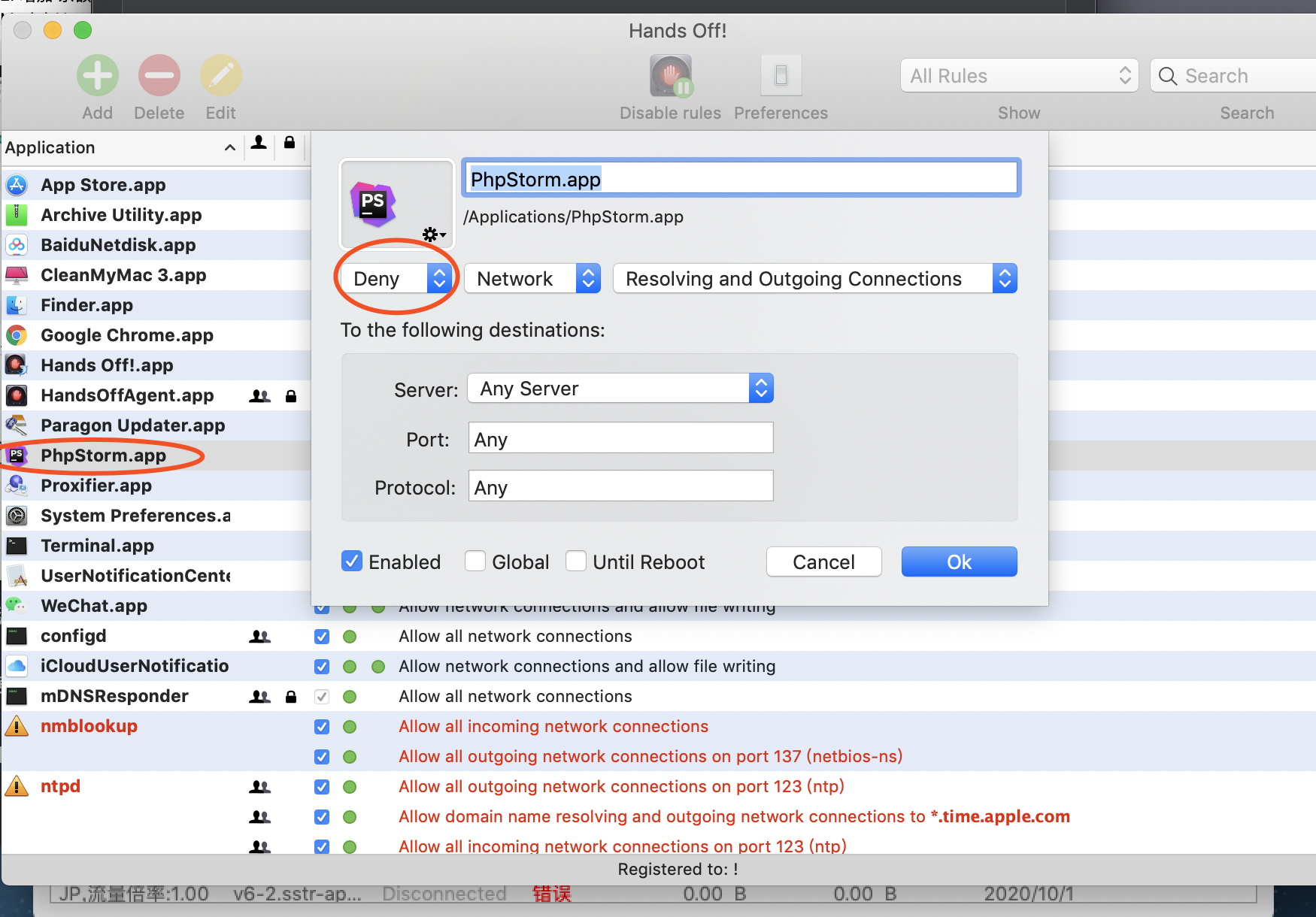The height and width of the screenshot is (917, 1316).
Task: Select Hands Off!.app icon in list
Action: click(x=17, y=365)
